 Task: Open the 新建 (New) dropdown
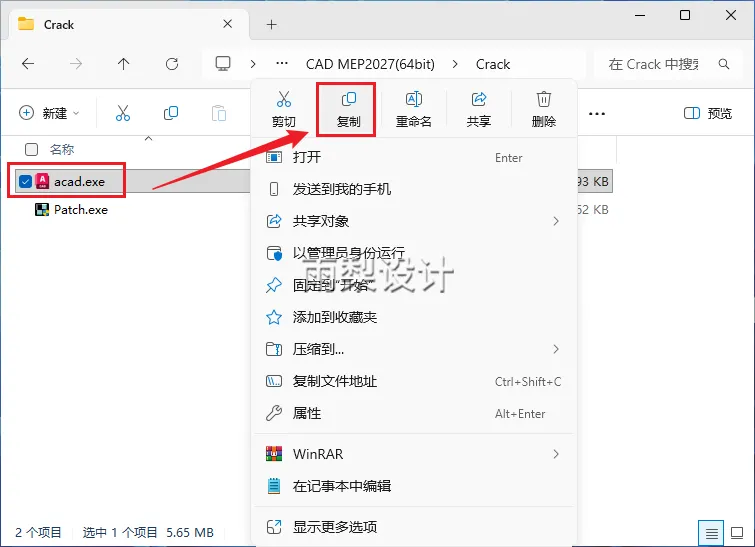[49, 113]
